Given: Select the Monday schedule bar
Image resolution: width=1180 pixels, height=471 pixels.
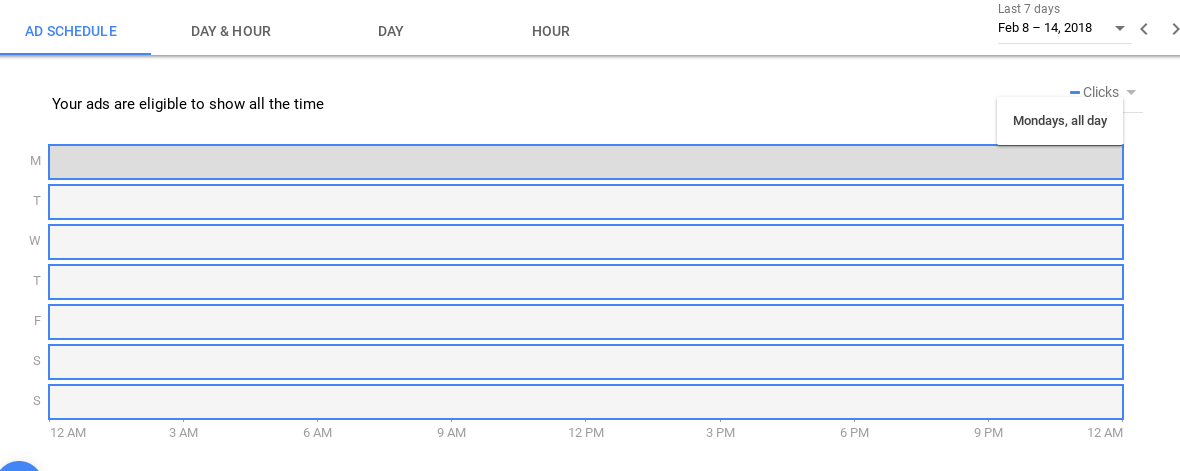Looking at the screenshot, I should click(x=585, y=162).
